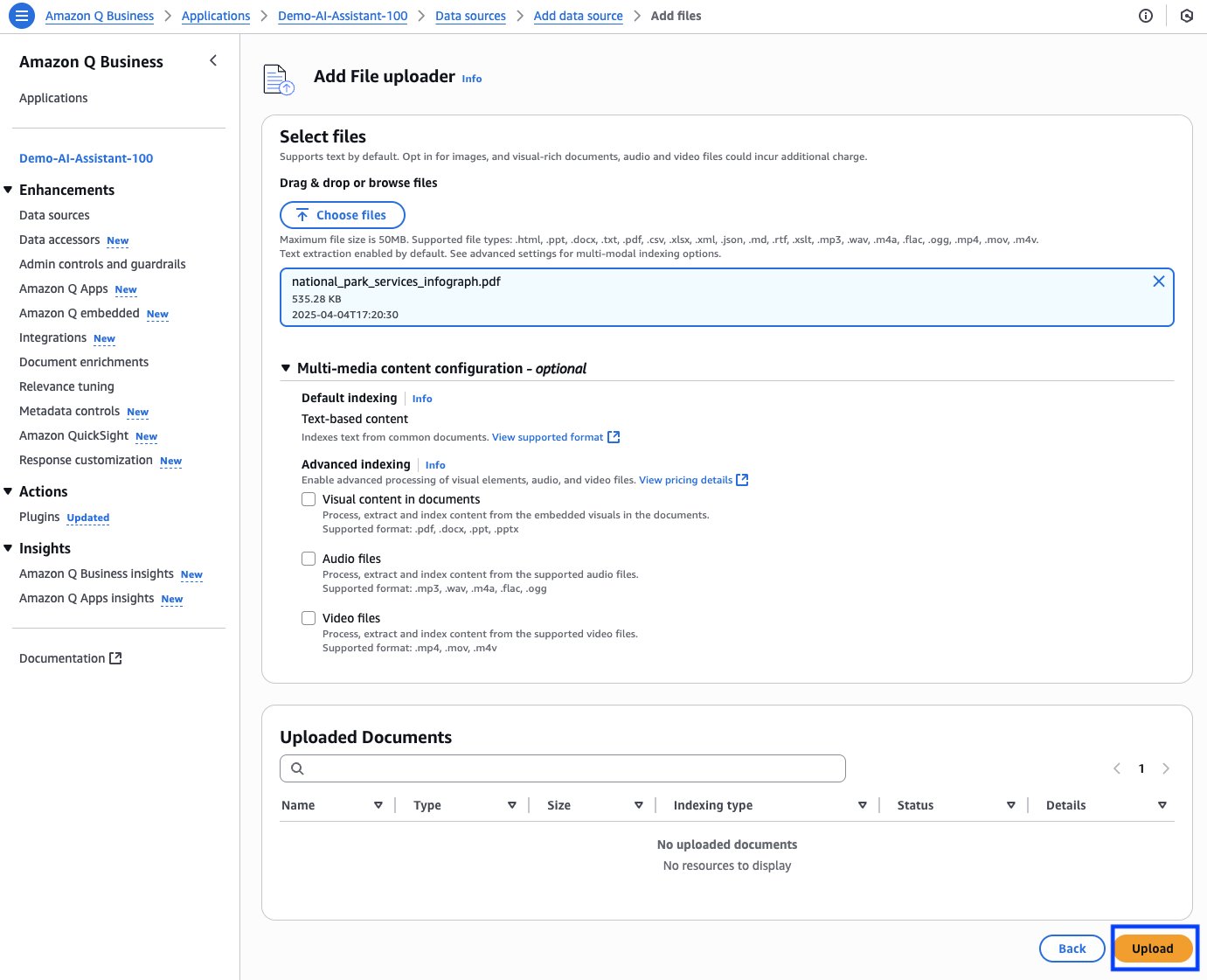
Task: Click file name national_park_services_infograph.pdf
Action: click(396, 281)
